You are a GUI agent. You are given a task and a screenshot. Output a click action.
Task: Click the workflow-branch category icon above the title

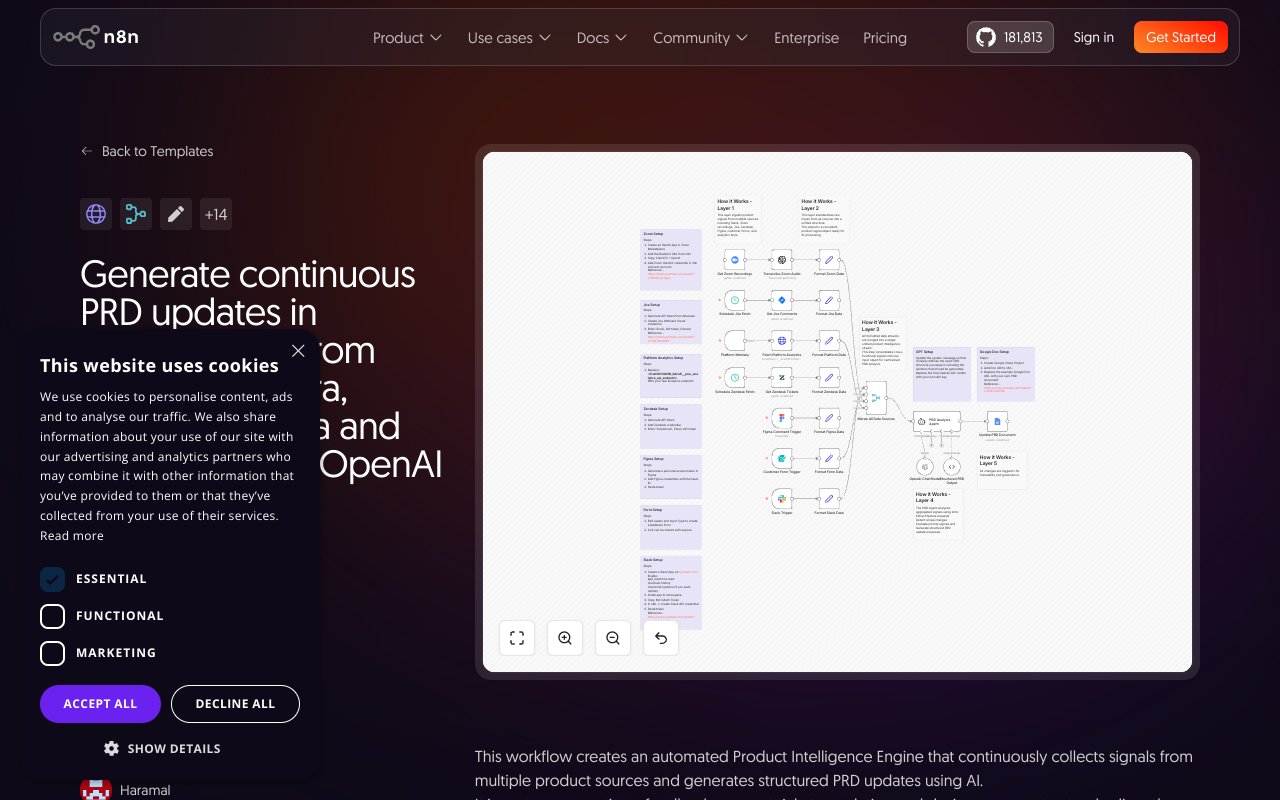coord(136,214)
